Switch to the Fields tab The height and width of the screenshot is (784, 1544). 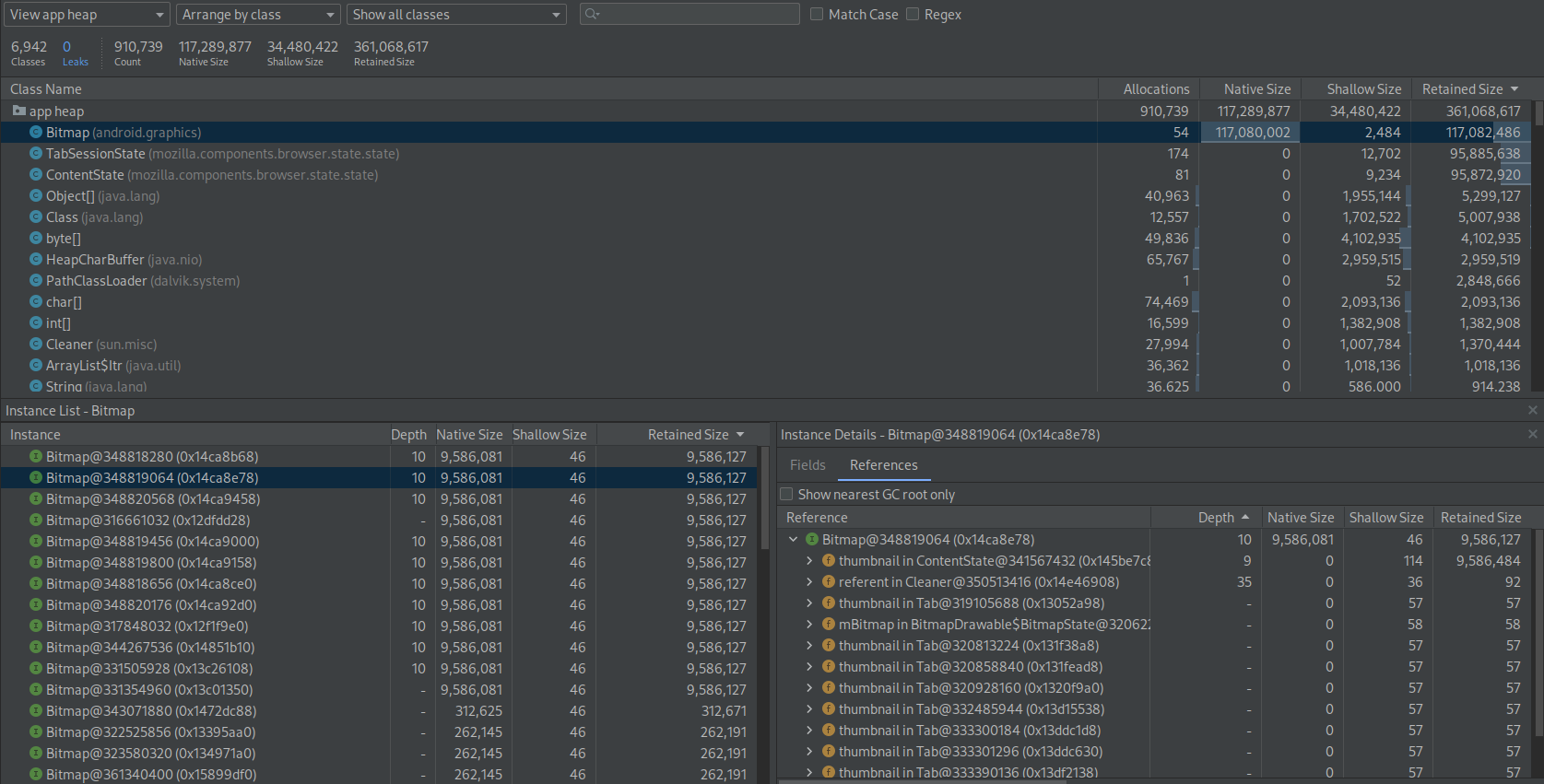click(807, 465)
